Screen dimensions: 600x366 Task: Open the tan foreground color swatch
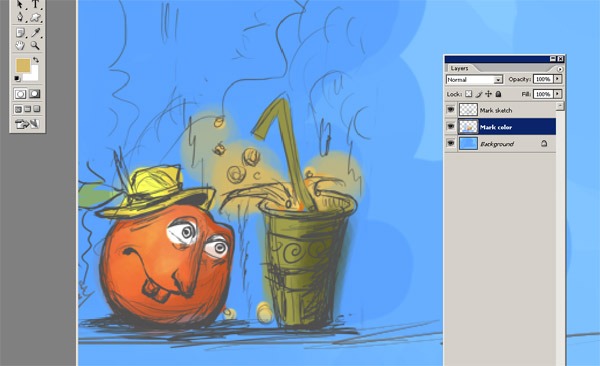click(x=23, y=65)
